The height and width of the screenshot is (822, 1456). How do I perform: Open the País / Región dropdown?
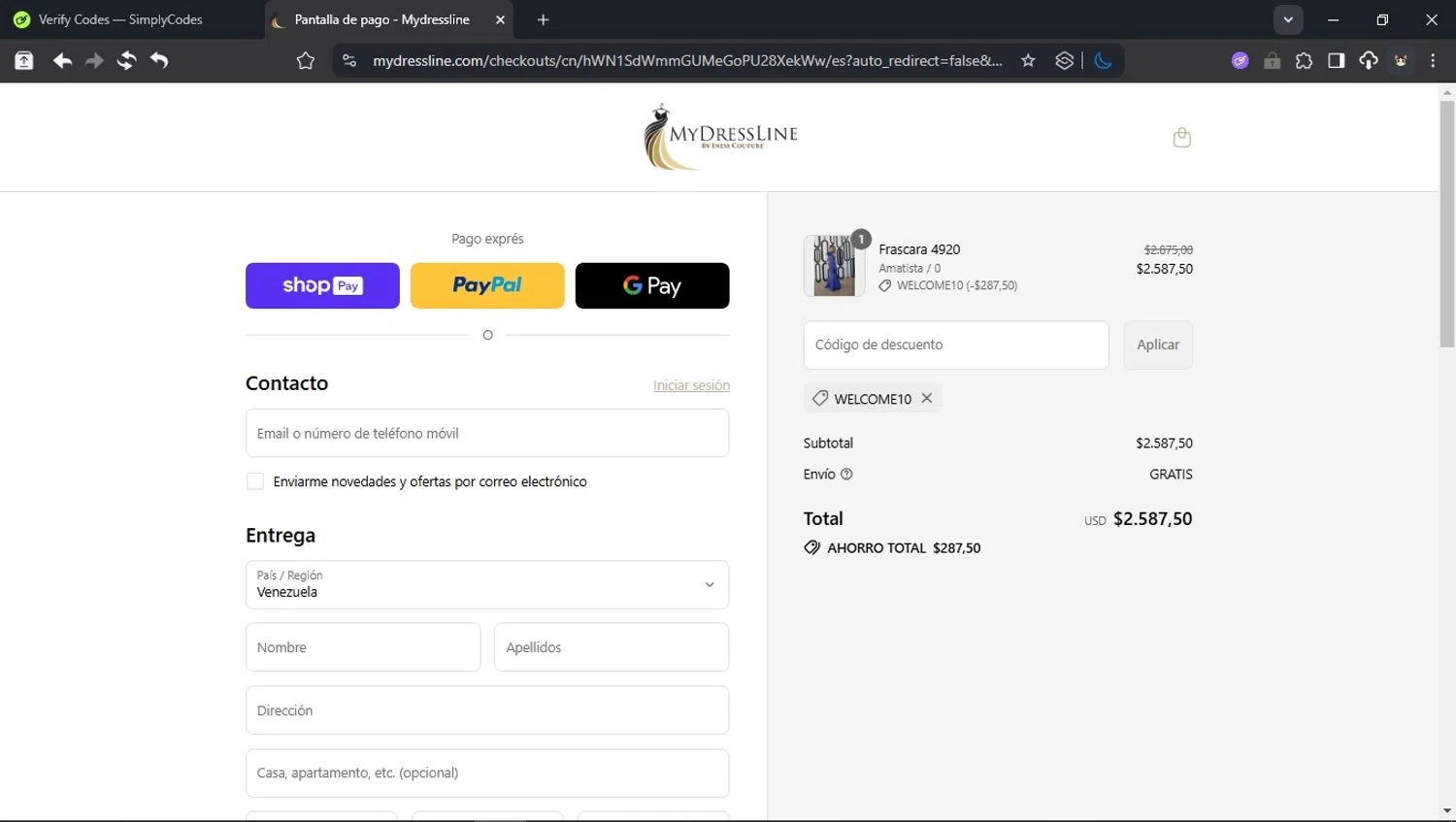coord(487,584)
